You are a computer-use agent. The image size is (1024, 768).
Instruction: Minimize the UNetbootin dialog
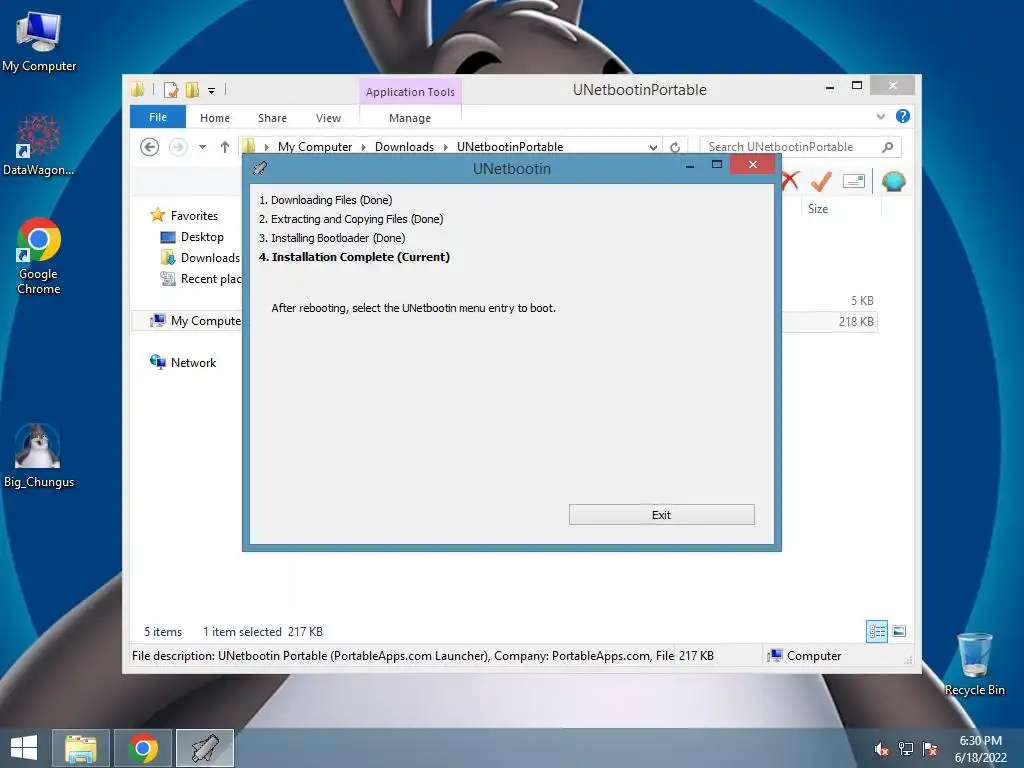coord(690,166)
